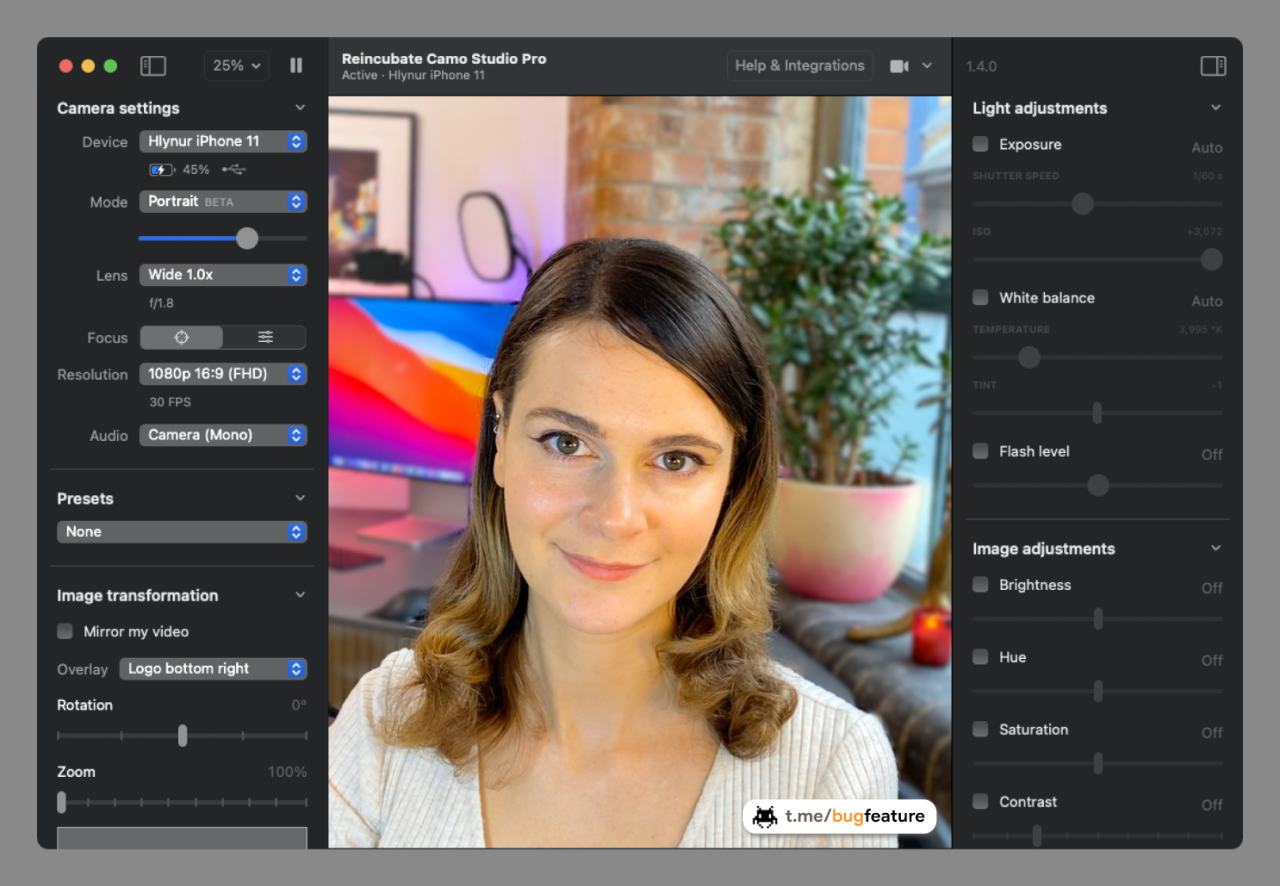Viewport: 1280px width, 886px height.
Task: Enable the Exposure checkbox
Action: 981,144
